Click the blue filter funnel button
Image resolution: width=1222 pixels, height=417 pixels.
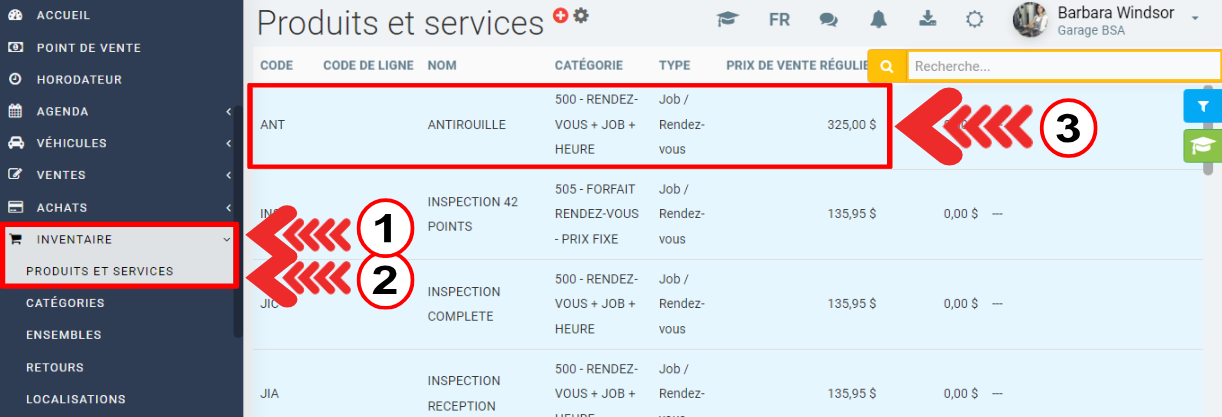pos(1203,106)
